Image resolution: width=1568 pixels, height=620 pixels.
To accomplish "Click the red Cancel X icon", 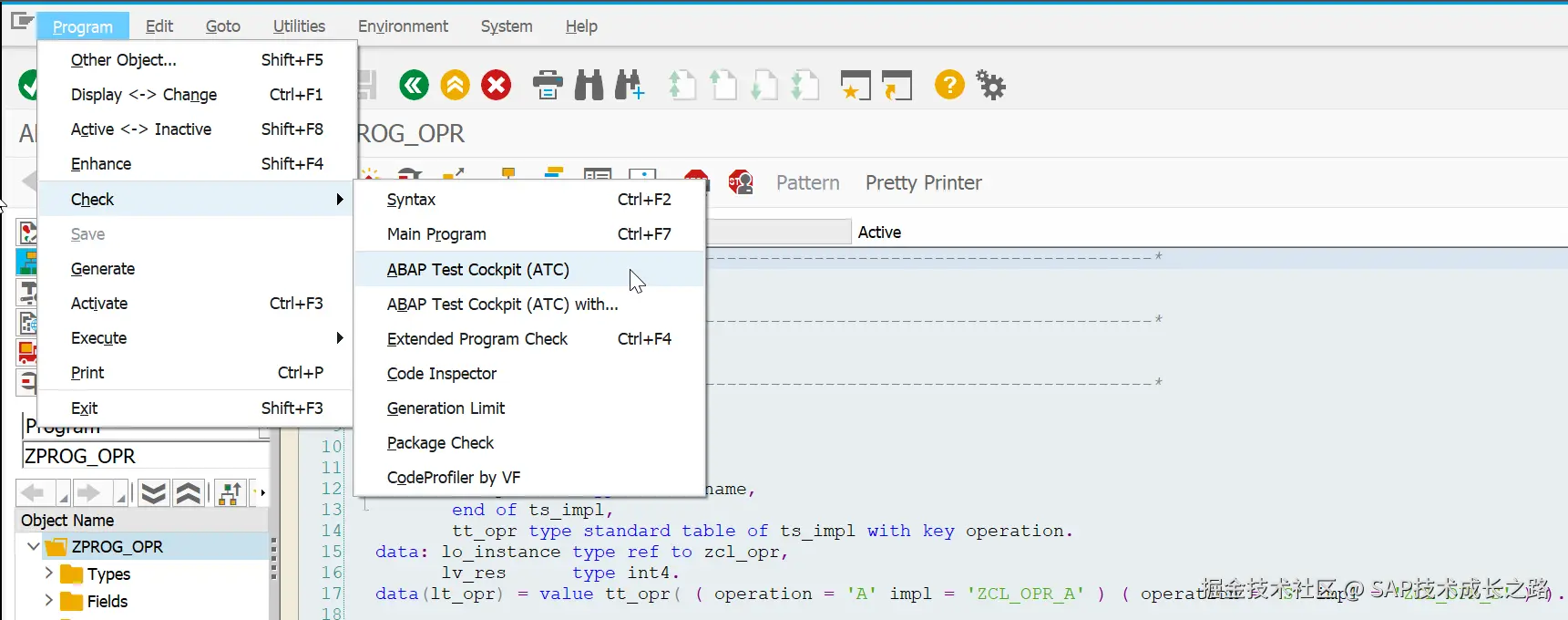I will click(x=497, y=86).
